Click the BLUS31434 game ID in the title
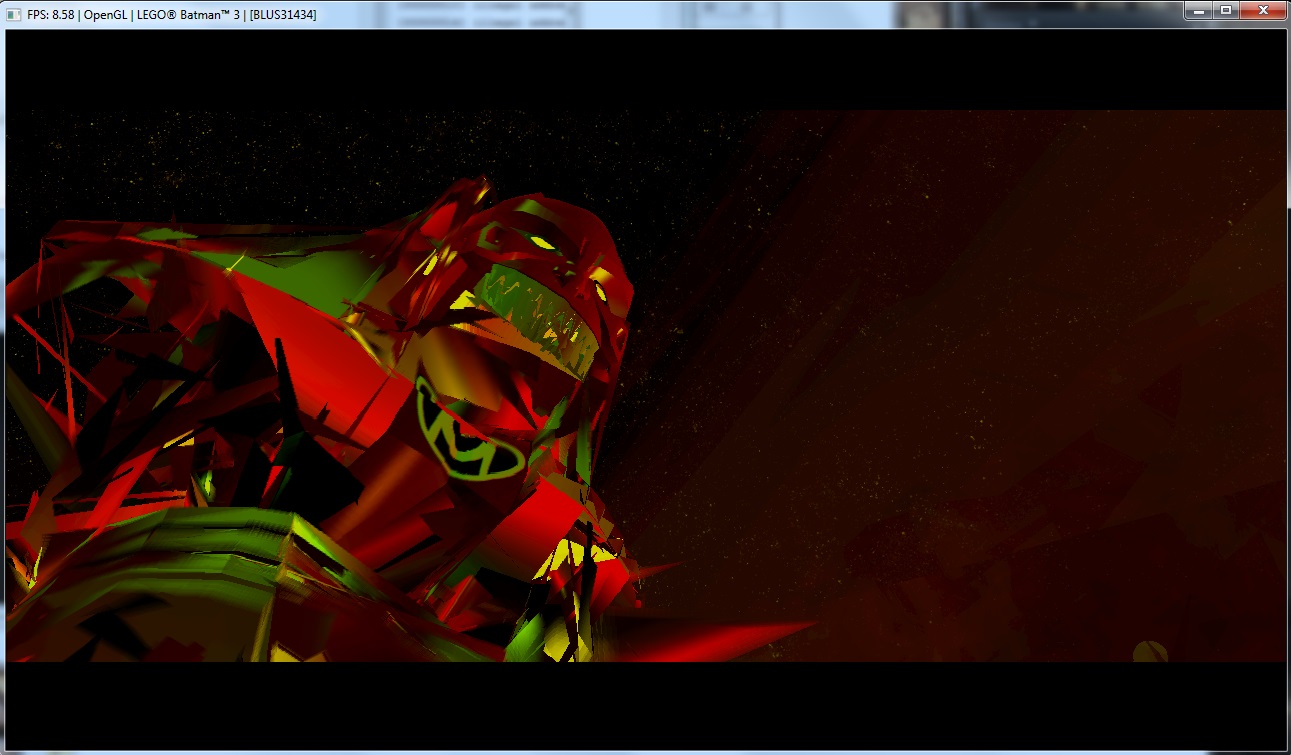This screenshot has height=755, width=1291. 283,15
